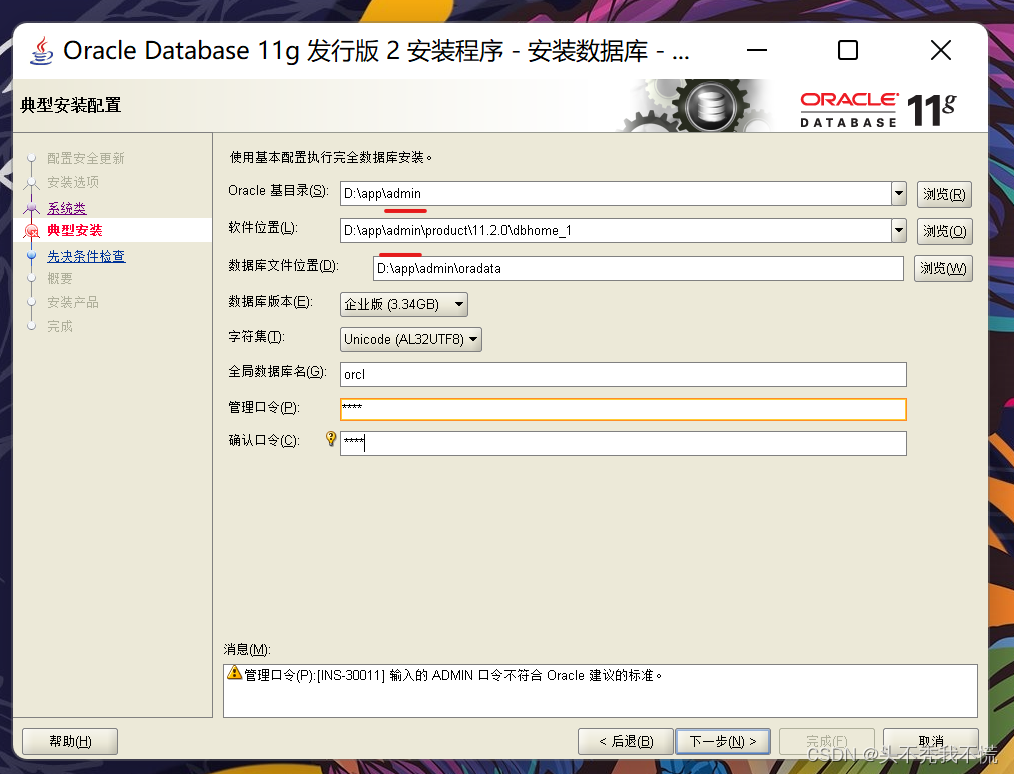The width and height of the screenshot is (1014, 774).
Task: Click the 帮助(H) button
Action: (x=70, y=741)
